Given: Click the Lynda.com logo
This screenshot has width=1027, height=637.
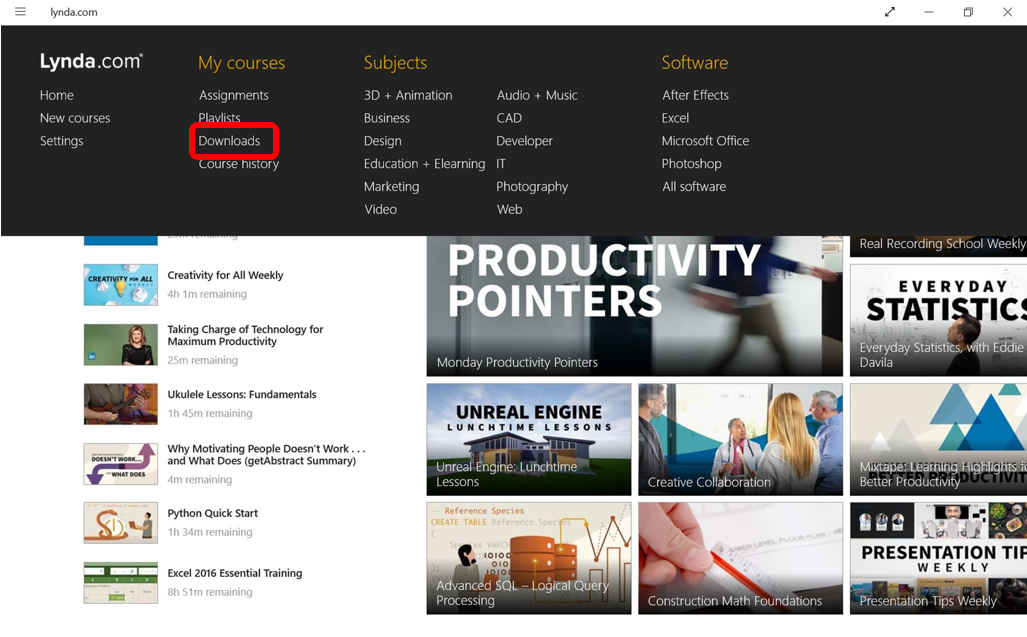Looking at the screenshot, I should (91, 62).
